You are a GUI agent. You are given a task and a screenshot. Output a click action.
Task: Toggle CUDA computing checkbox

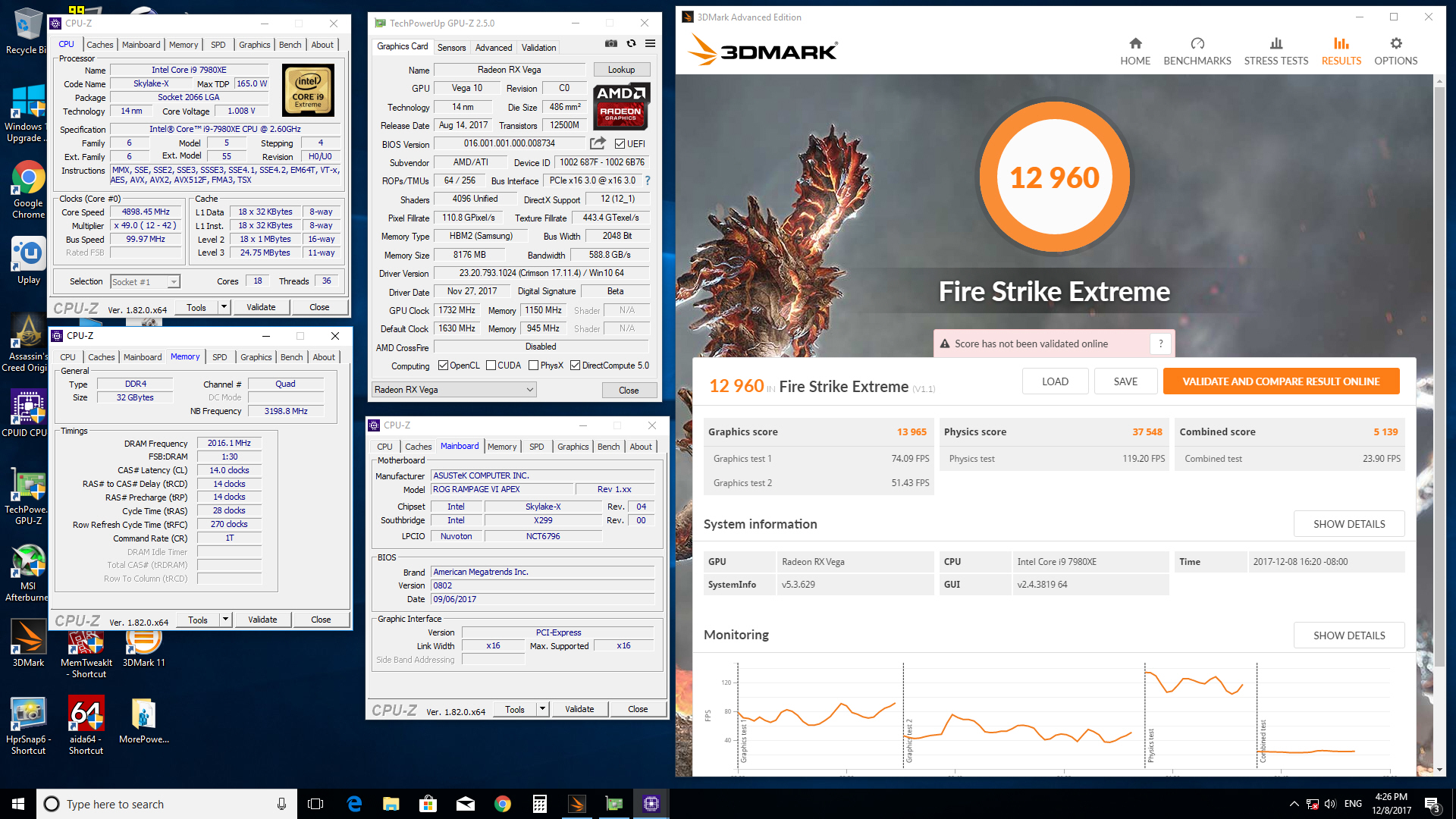(x=491, y=366)
